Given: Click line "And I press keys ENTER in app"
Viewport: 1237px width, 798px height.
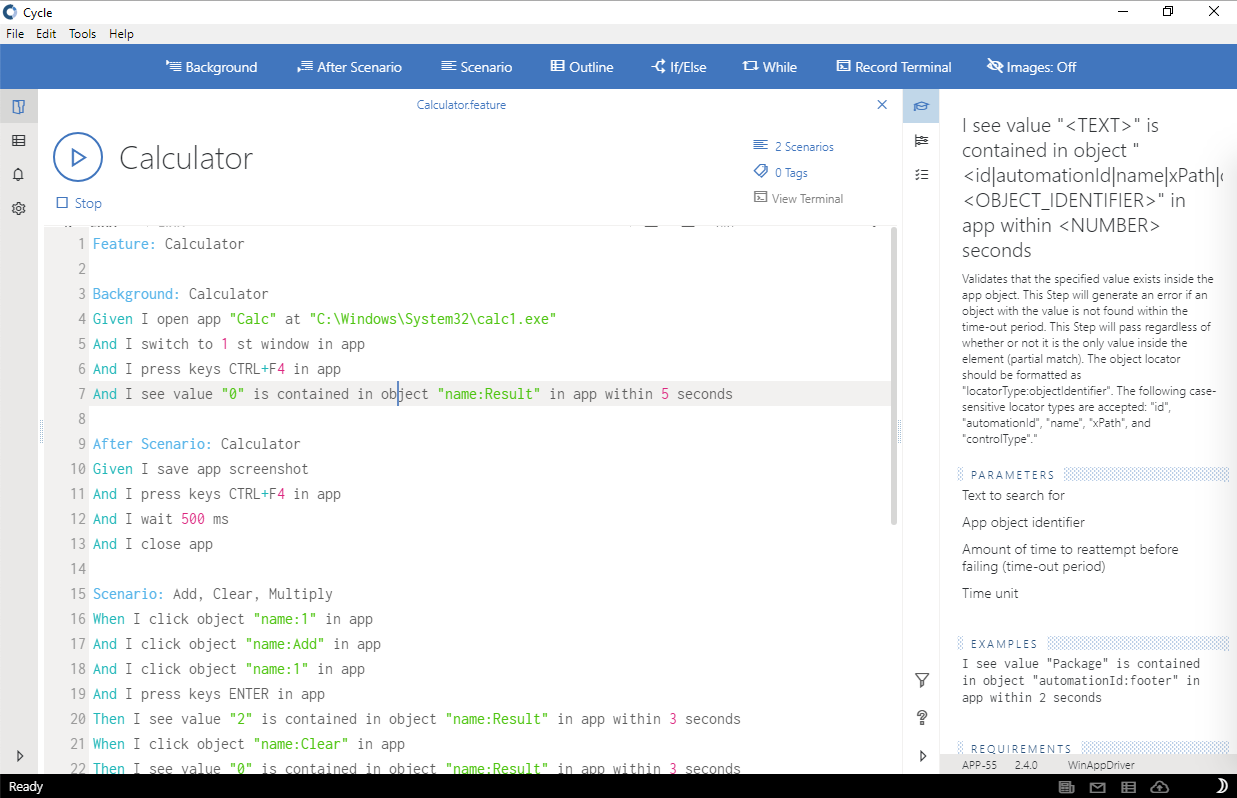Looking at the screenshot, I should (208, 694).
